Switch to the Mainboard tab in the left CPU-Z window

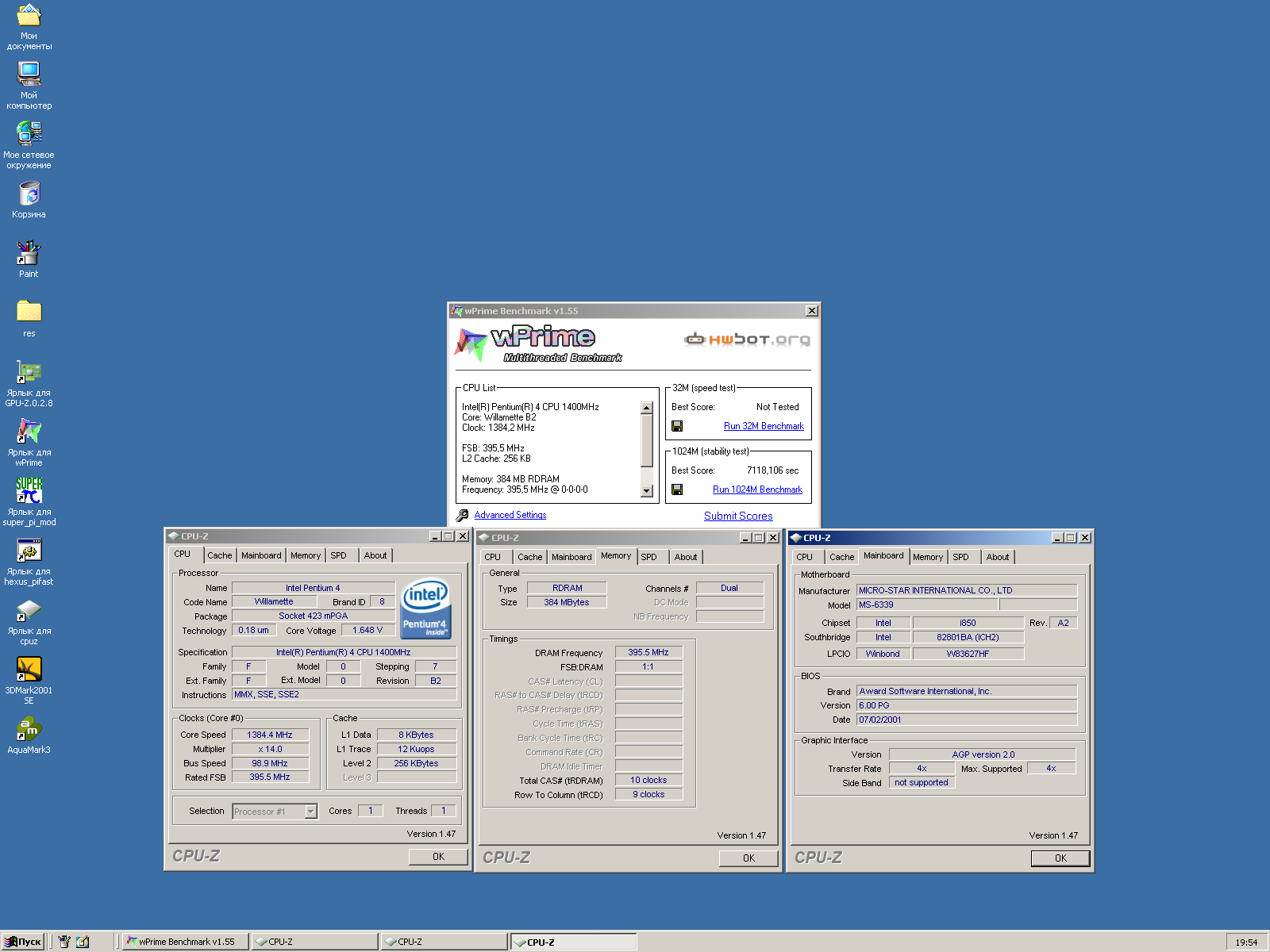pyautogui.click(x=261, y=555)
